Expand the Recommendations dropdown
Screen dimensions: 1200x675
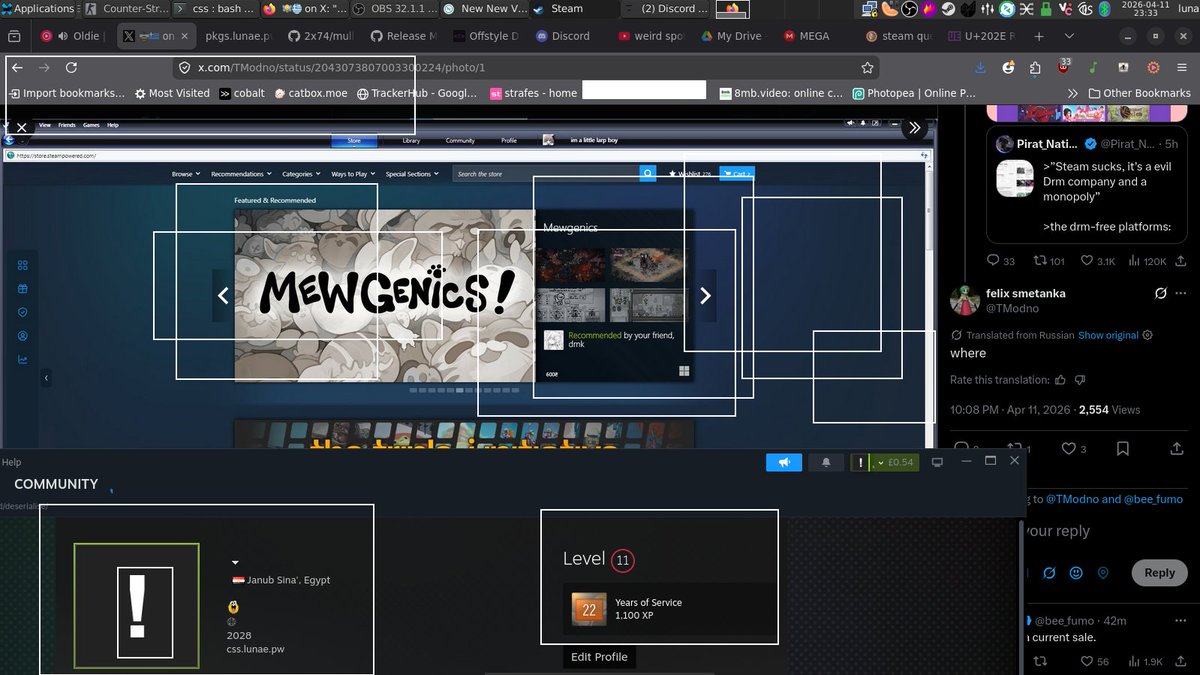click(240, 174)
